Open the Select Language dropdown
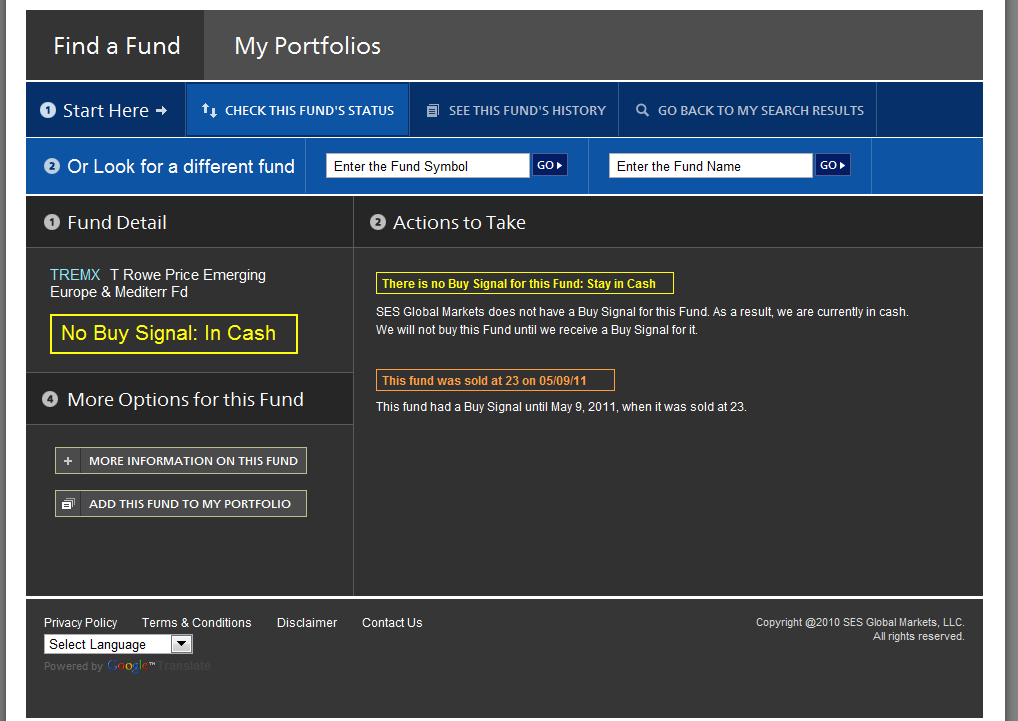 (118, 645)
